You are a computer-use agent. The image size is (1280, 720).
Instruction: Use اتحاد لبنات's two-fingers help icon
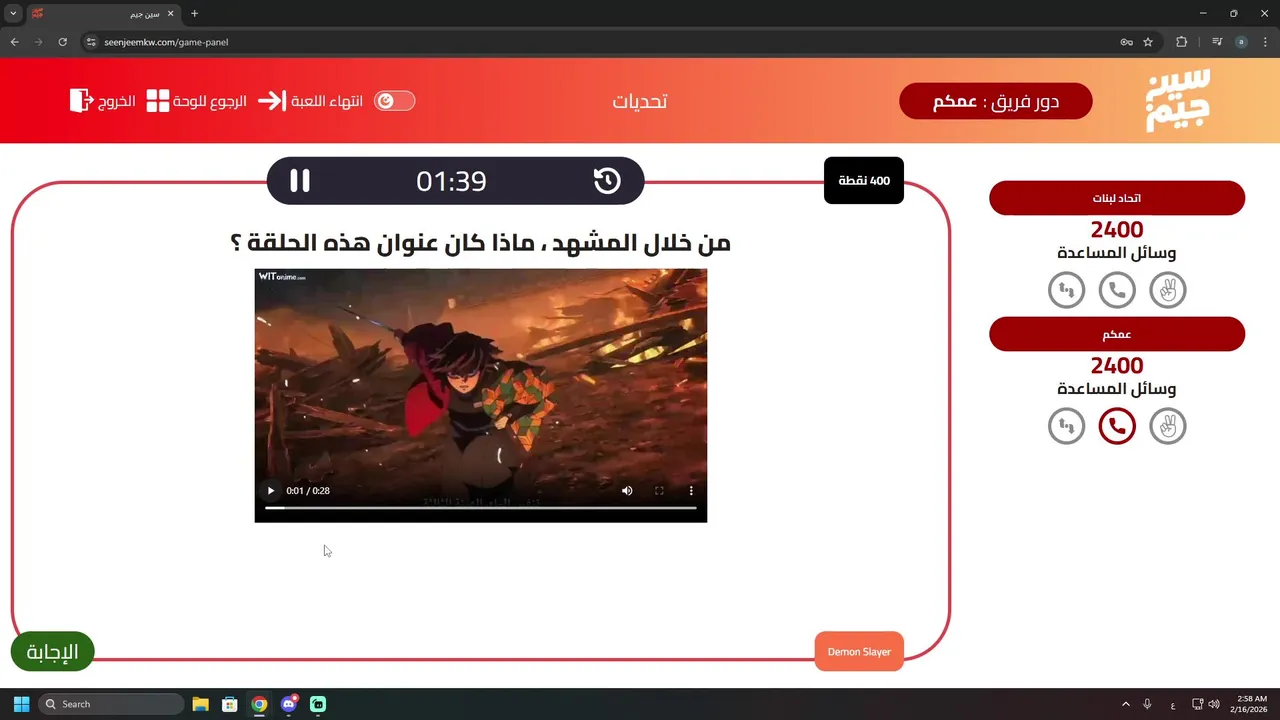point(1168,290)
